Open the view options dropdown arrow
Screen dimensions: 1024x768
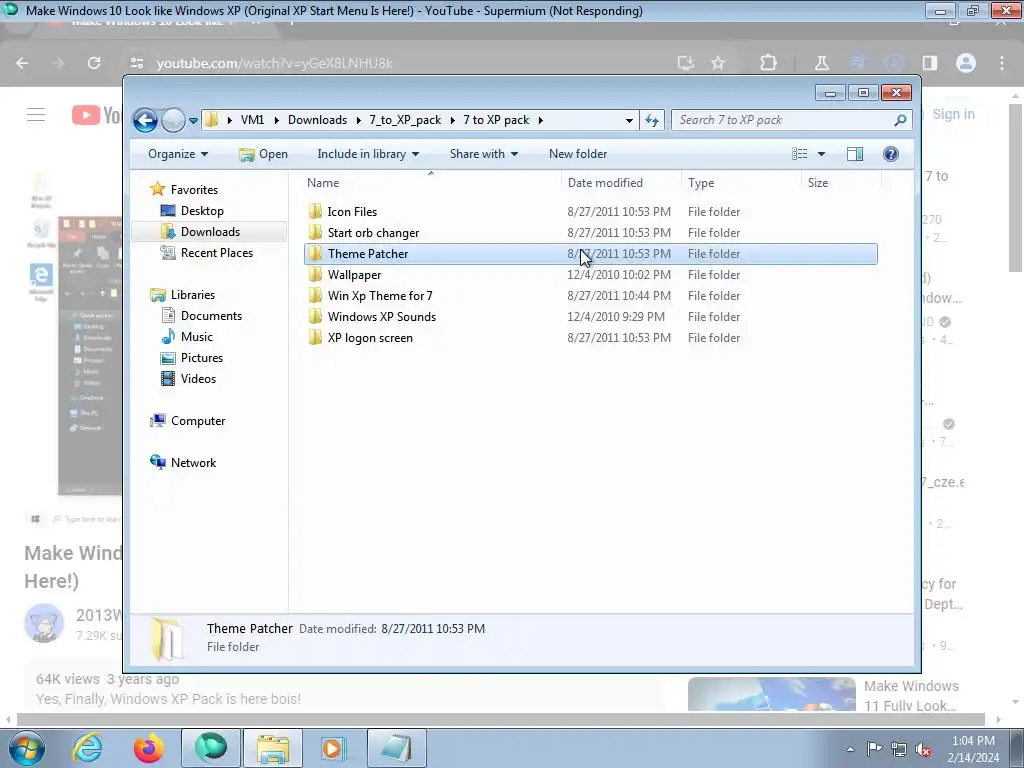(822, 154)
